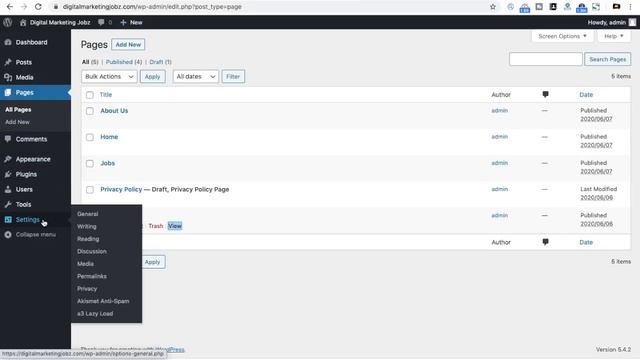Open the comments bubble in admin bar

(101, 22)
